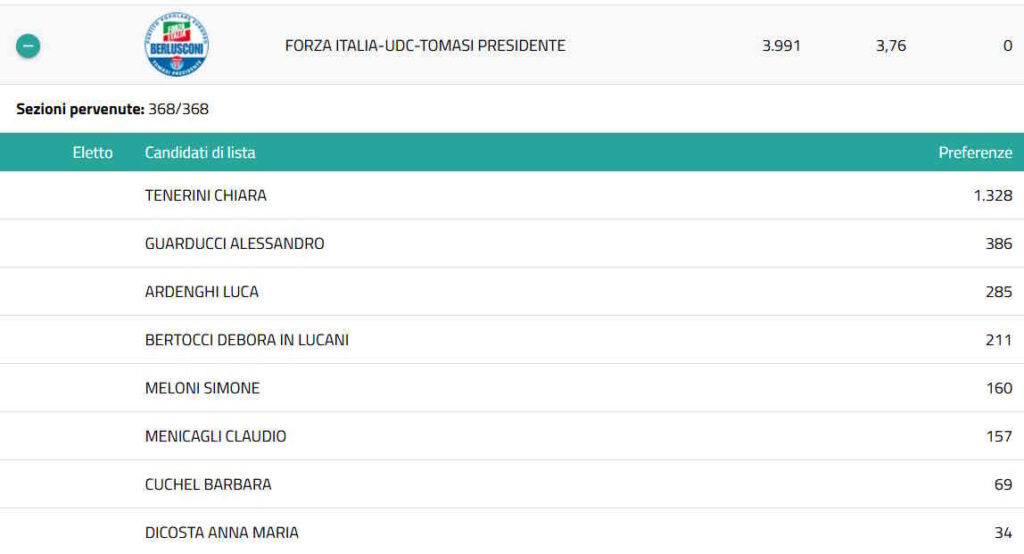Select candidate GUARDUCCI ALESSANDRO
The width and height of the screenshot is (1024, 554).
point(235,244)
